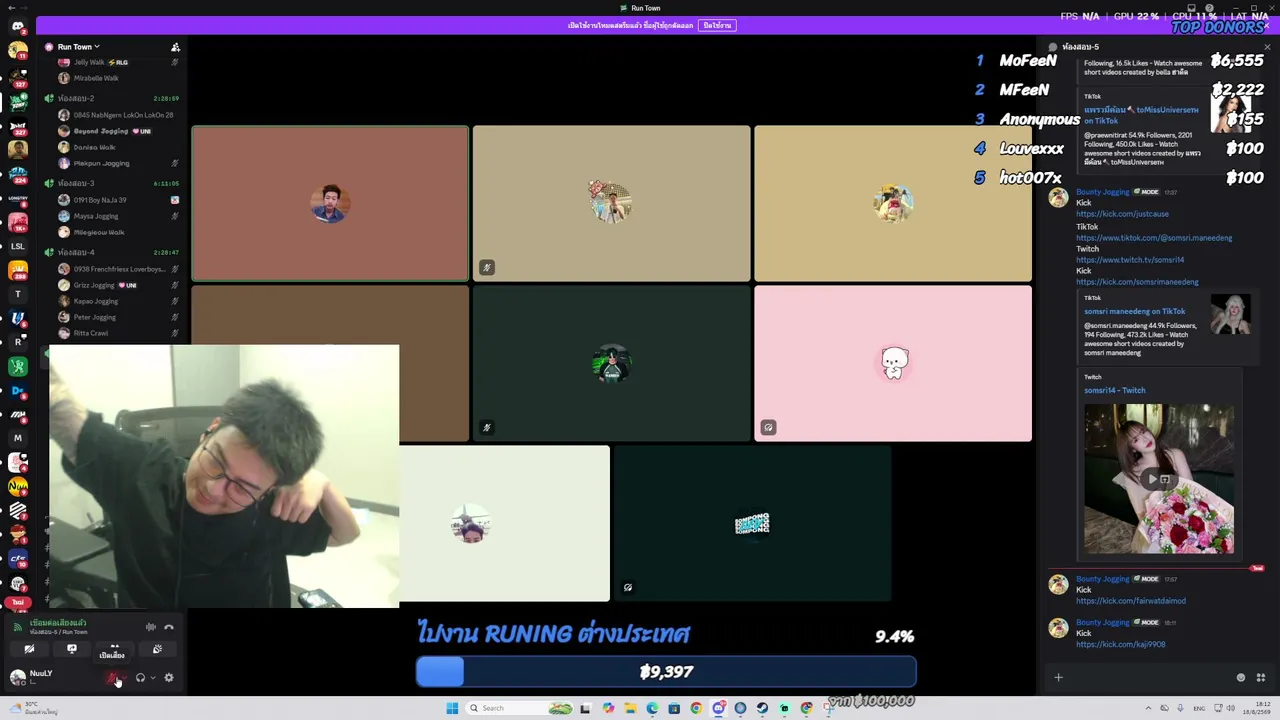1280x720 pixels.
Task: Open microphone input options arrow
Action: [x=124, y=678]
